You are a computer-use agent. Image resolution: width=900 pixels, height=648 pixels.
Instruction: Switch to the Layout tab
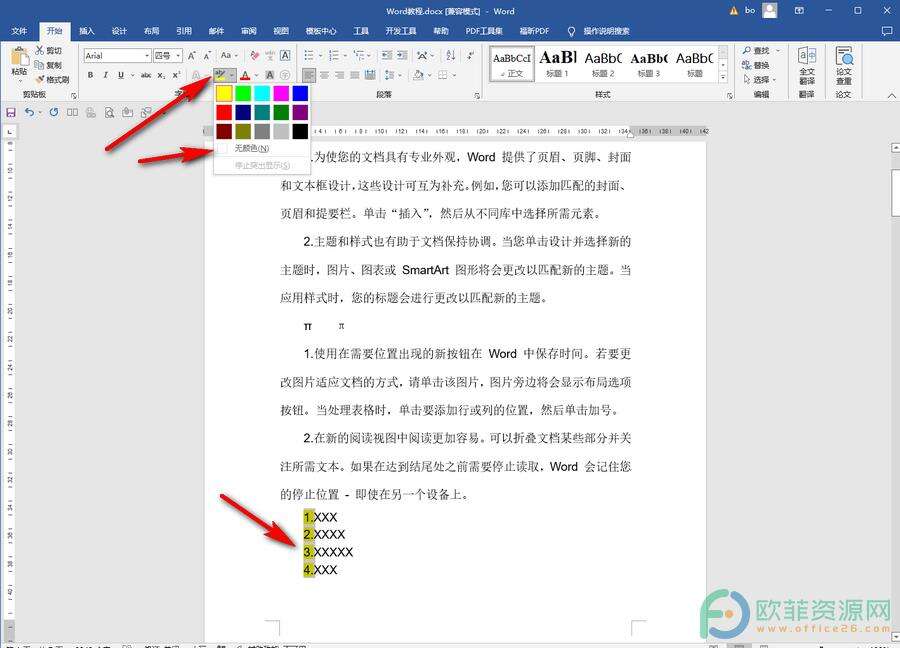pyautogui.click(x=152, y=31)
